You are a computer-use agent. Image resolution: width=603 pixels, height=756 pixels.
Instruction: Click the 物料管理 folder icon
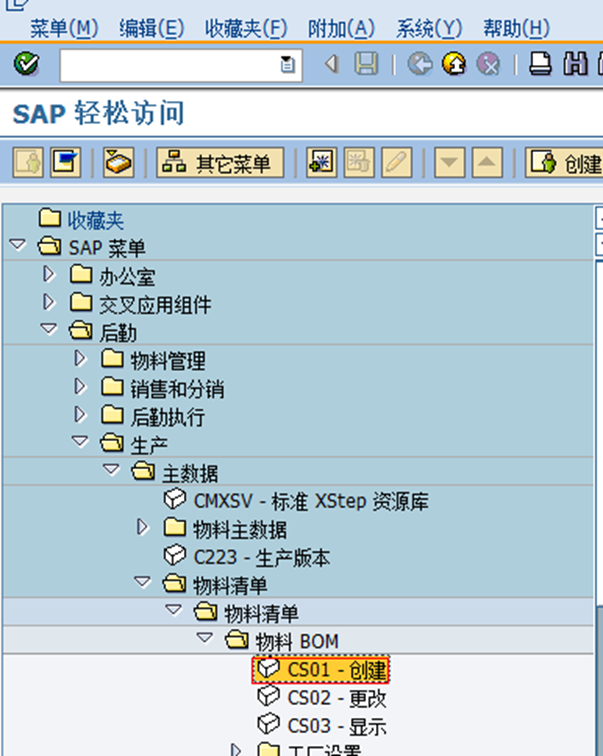click(x=112, y=358)
